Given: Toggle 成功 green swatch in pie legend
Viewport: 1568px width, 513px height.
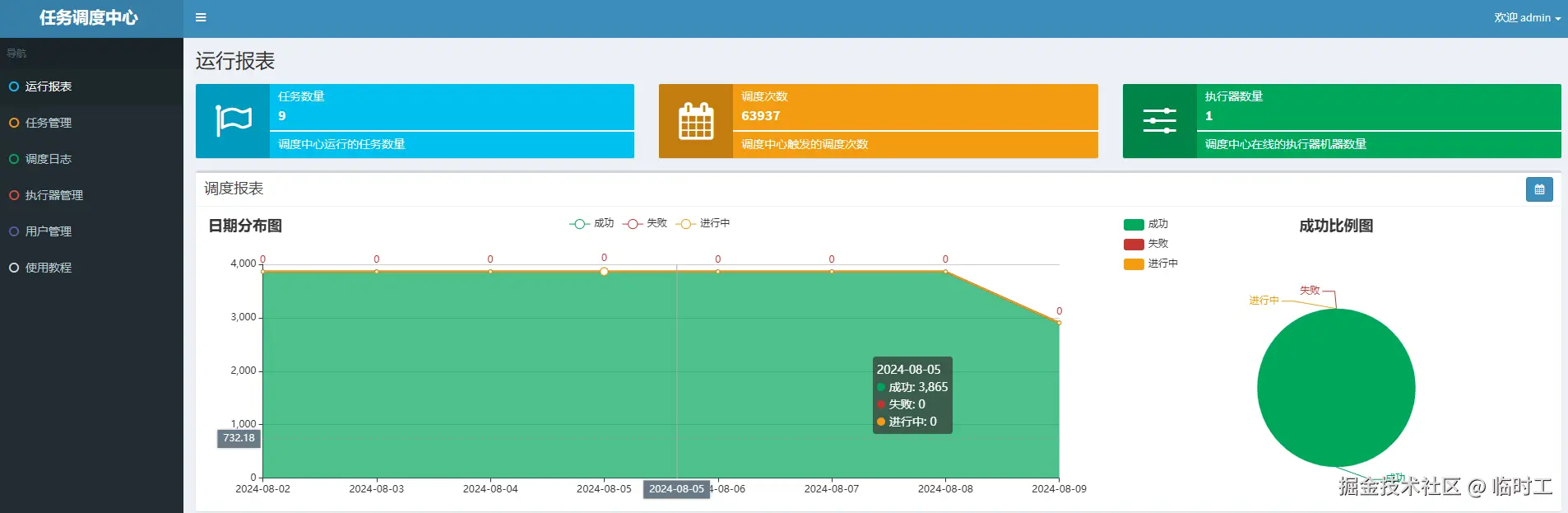Looking at the screenshot, I should coord(1134,224).
